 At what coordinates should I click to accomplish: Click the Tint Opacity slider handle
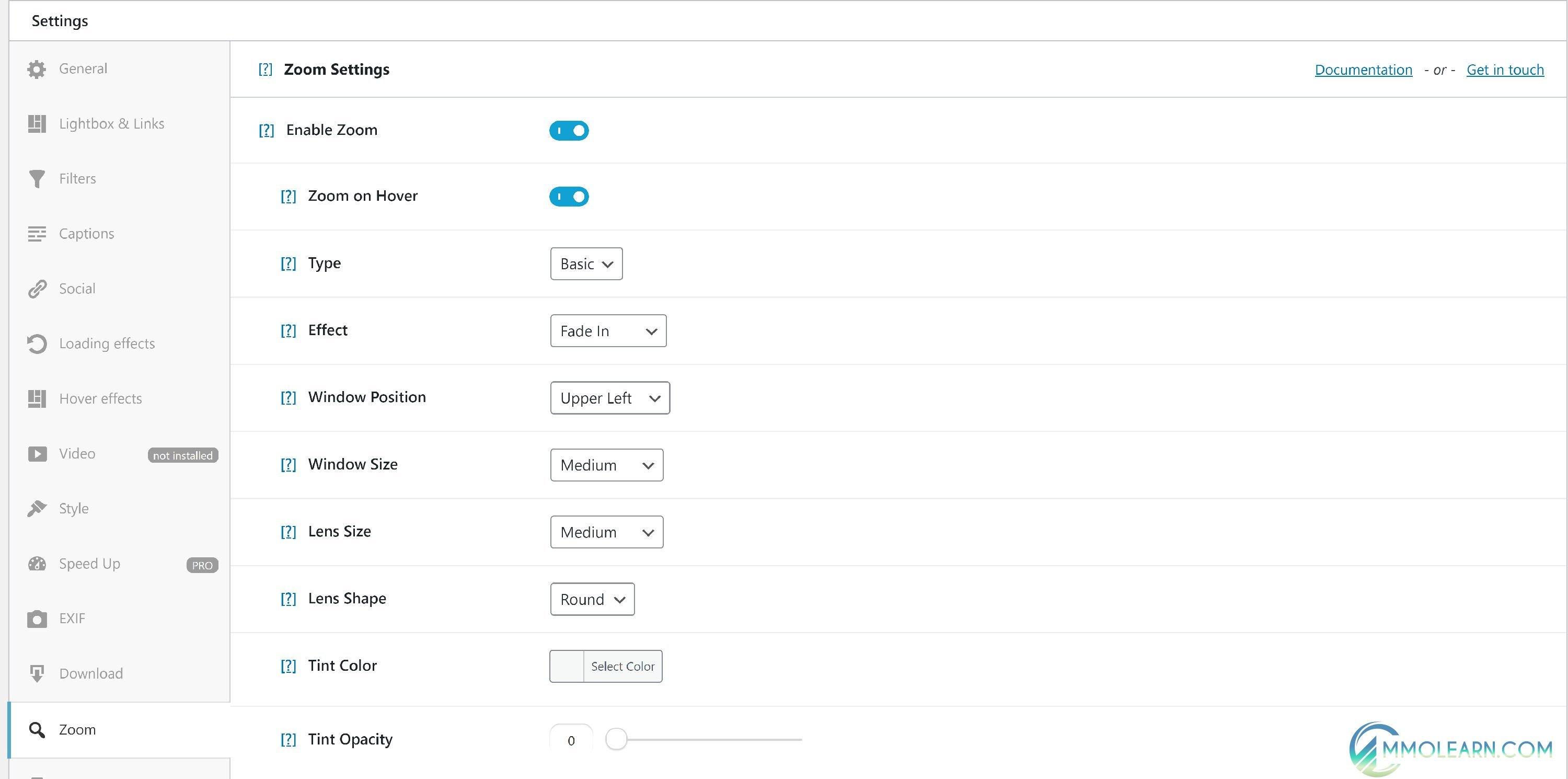(616, 739)
